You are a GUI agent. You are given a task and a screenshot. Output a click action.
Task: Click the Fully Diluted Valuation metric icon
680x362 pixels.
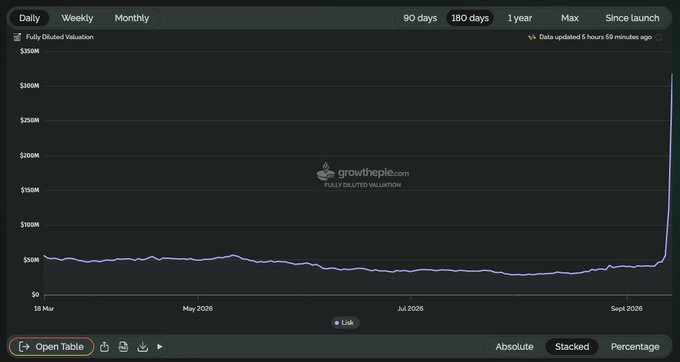click(x=17, y=37)
